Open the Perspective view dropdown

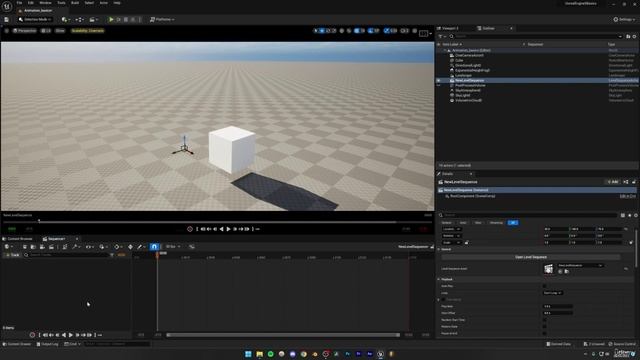click(25, 31)
